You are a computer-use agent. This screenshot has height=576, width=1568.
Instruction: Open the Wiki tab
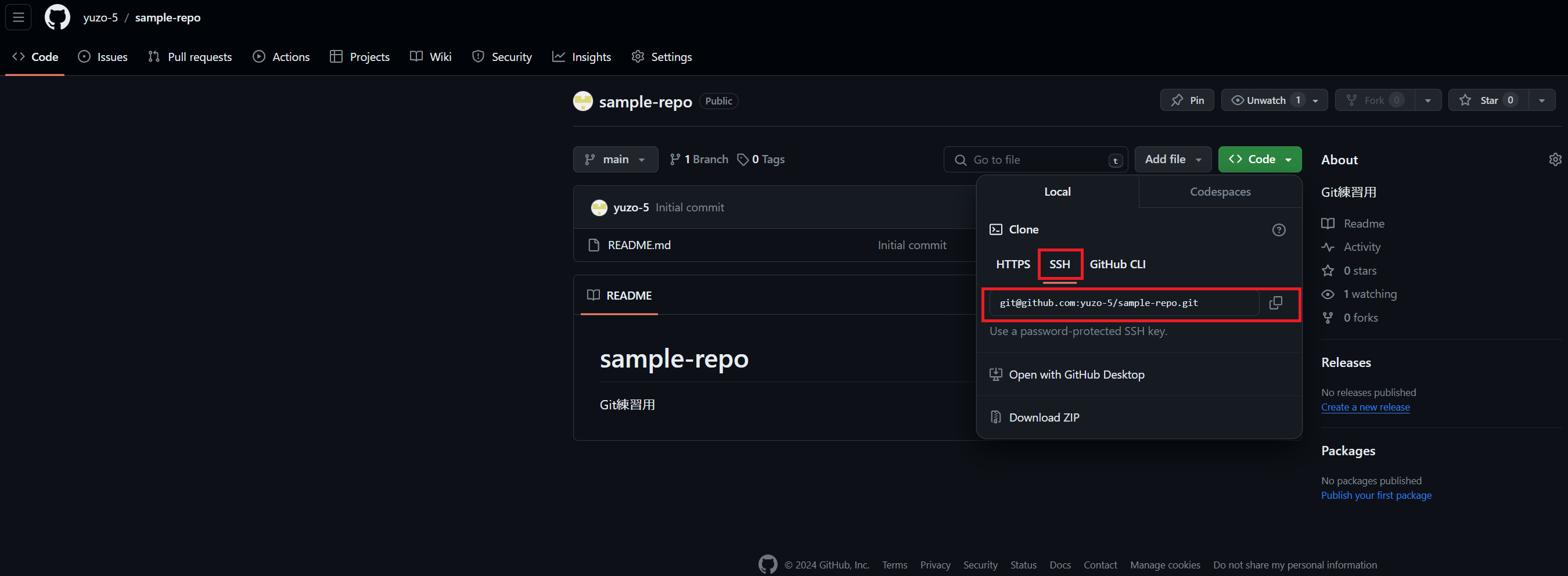click(430, 57)
